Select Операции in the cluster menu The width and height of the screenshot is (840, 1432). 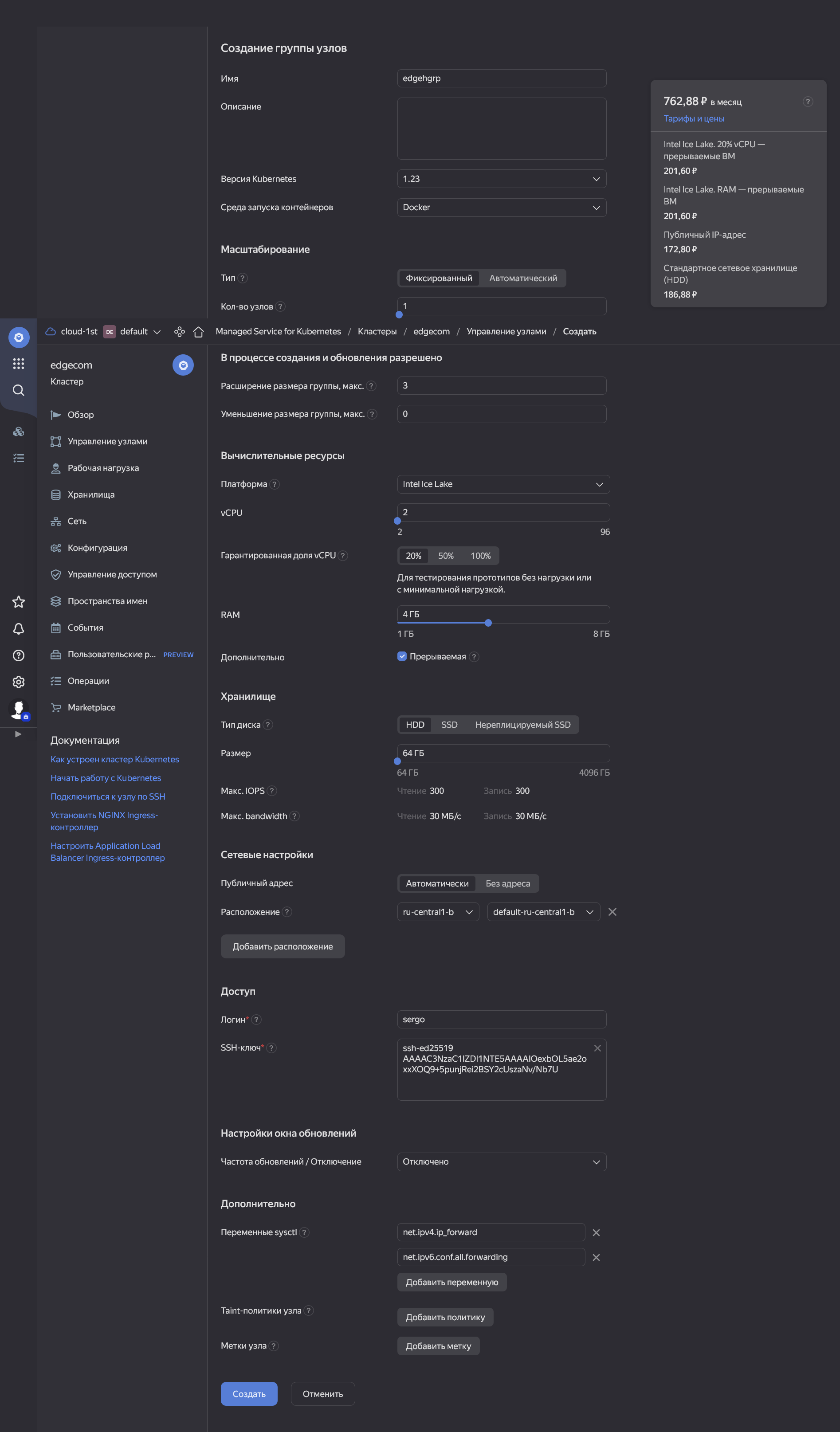[x=89, y=680]
